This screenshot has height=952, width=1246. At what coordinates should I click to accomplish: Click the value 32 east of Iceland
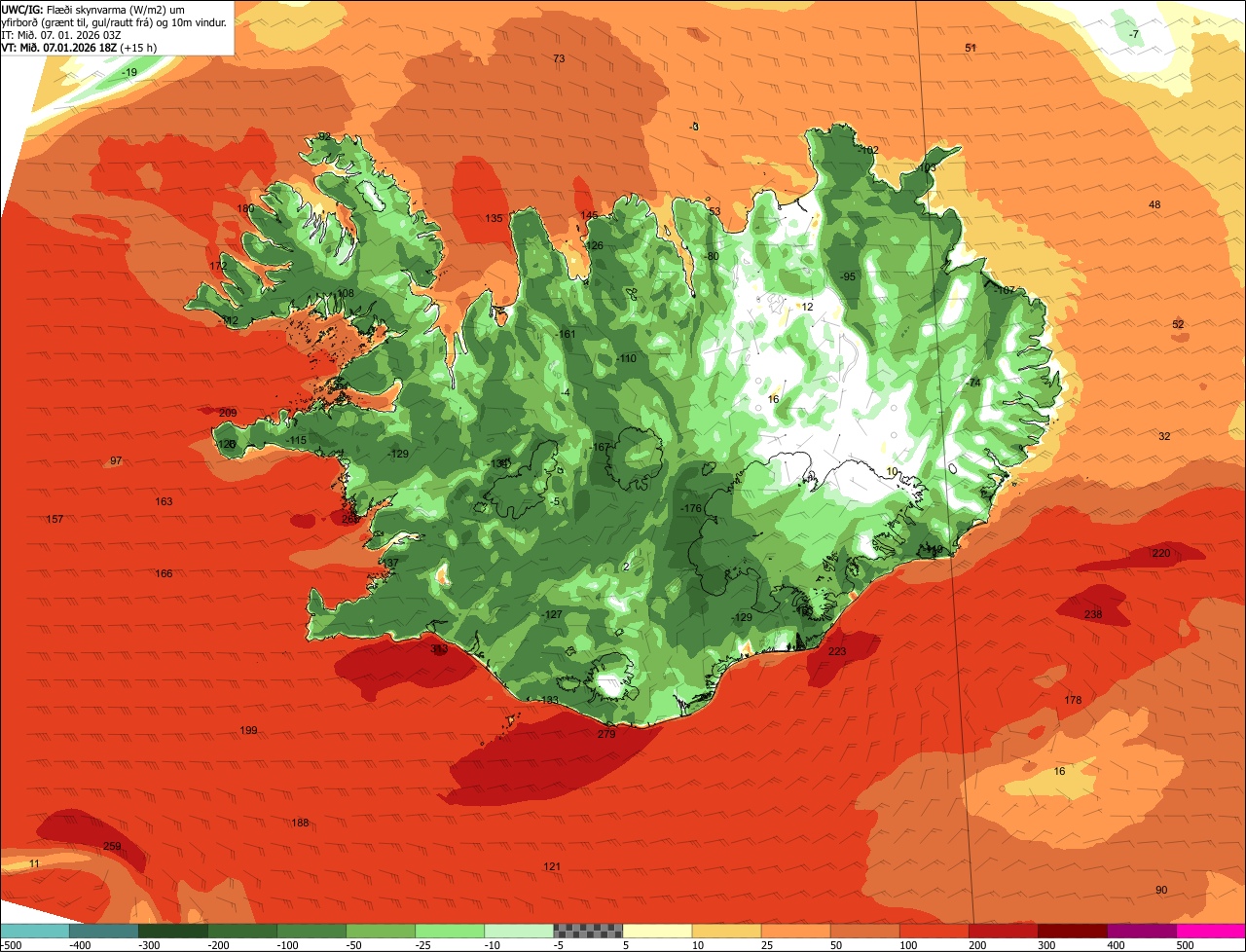click(x=1164, y=437)
